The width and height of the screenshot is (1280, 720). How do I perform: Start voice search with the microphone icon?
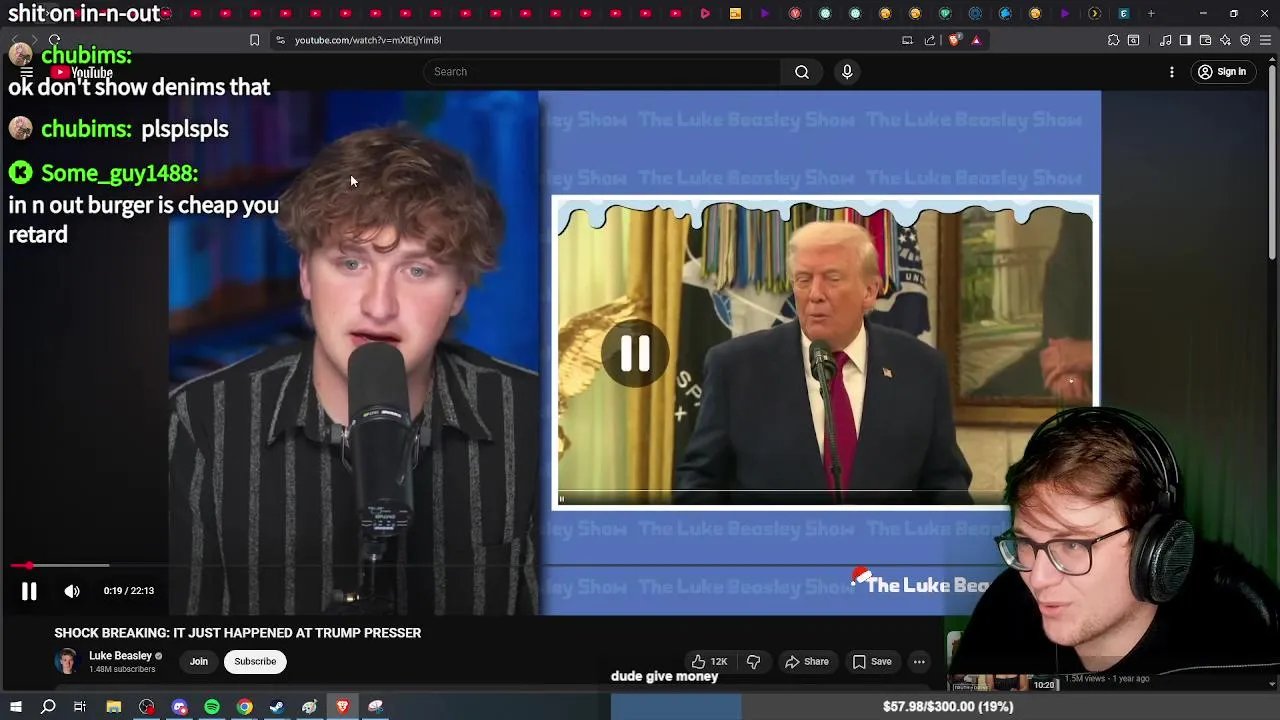[x=847, y=72]
